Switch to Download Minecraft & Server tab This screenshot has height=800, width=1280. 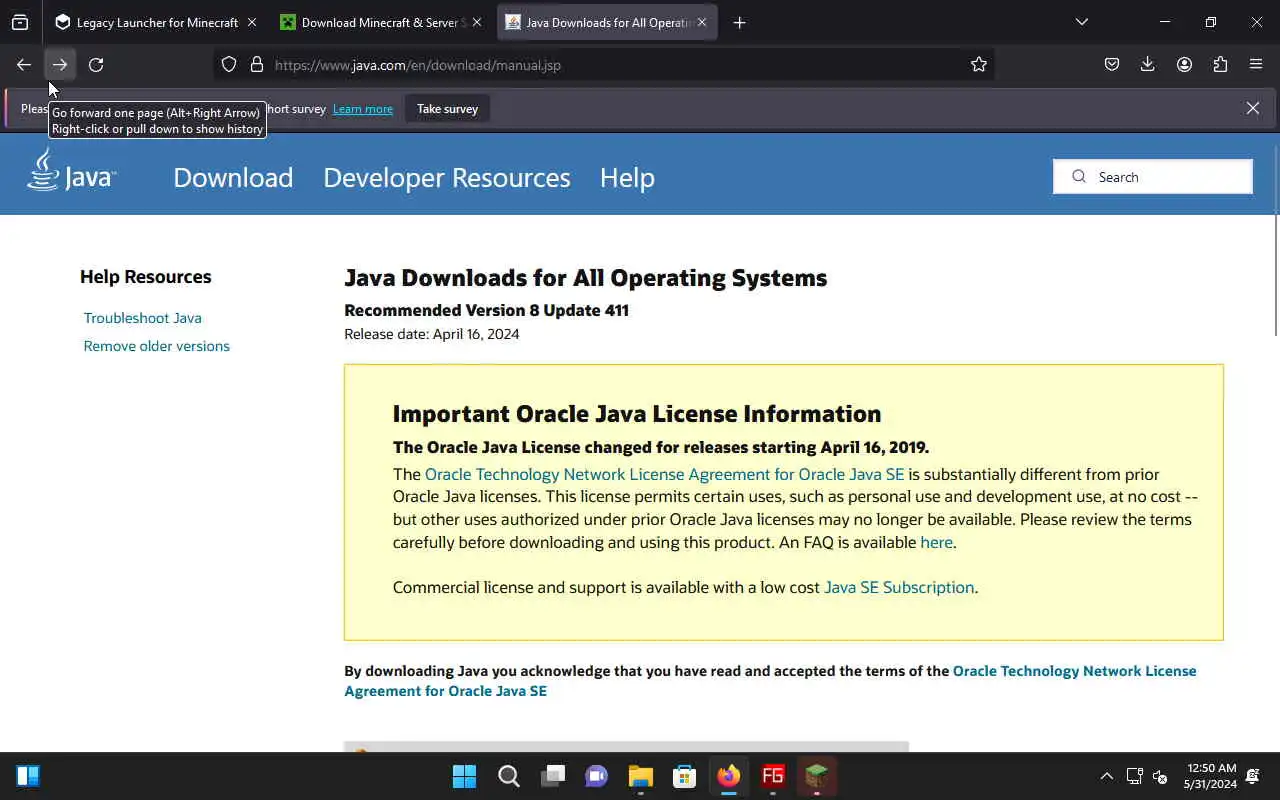382,22
